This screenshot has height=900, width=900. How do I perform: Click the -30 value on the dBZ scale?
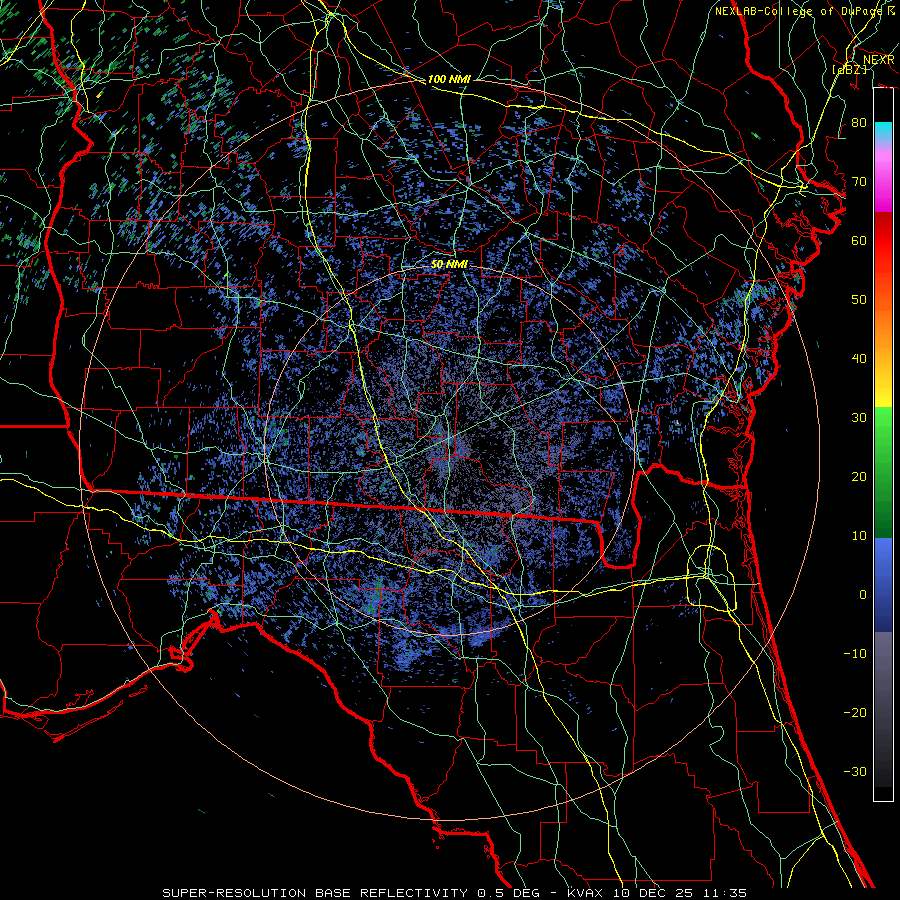[x=855, y=771]
